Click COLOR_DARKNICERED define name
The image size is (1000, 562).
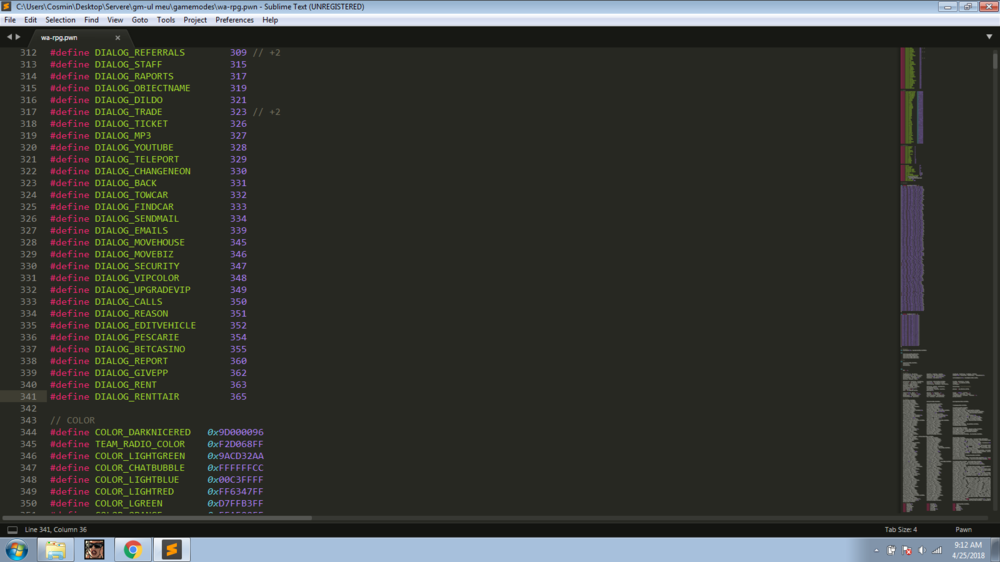coord(143,433)
